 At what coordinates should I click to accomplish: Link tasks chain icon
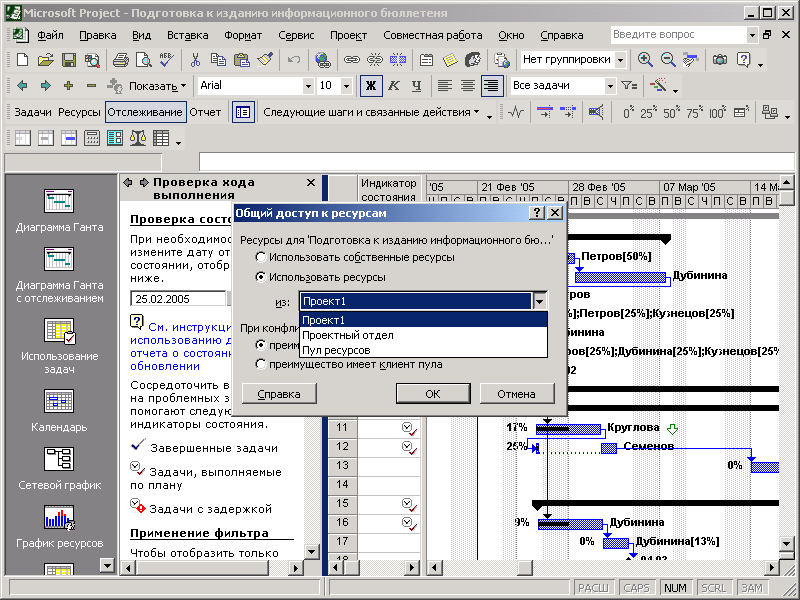click(351, 60)
